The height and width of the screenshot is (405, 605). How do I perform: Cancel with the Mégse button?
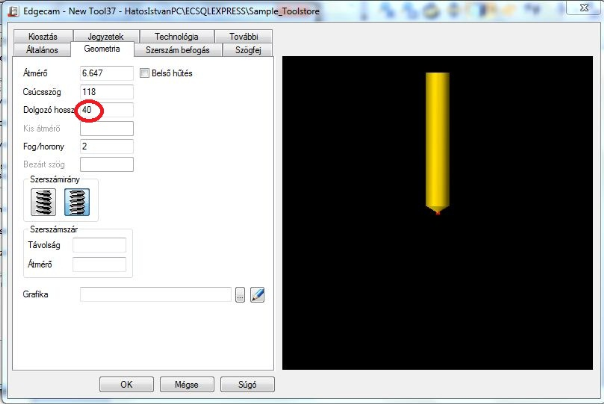[x=187, y=385]
